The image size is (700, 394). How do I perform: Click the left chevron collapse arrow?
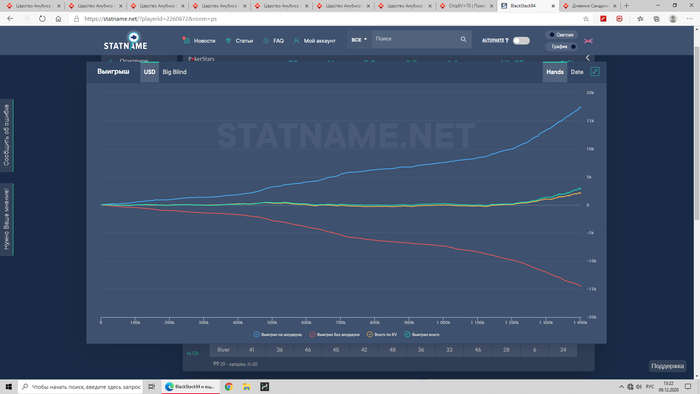pyautogui.click(x=588, y=58)
